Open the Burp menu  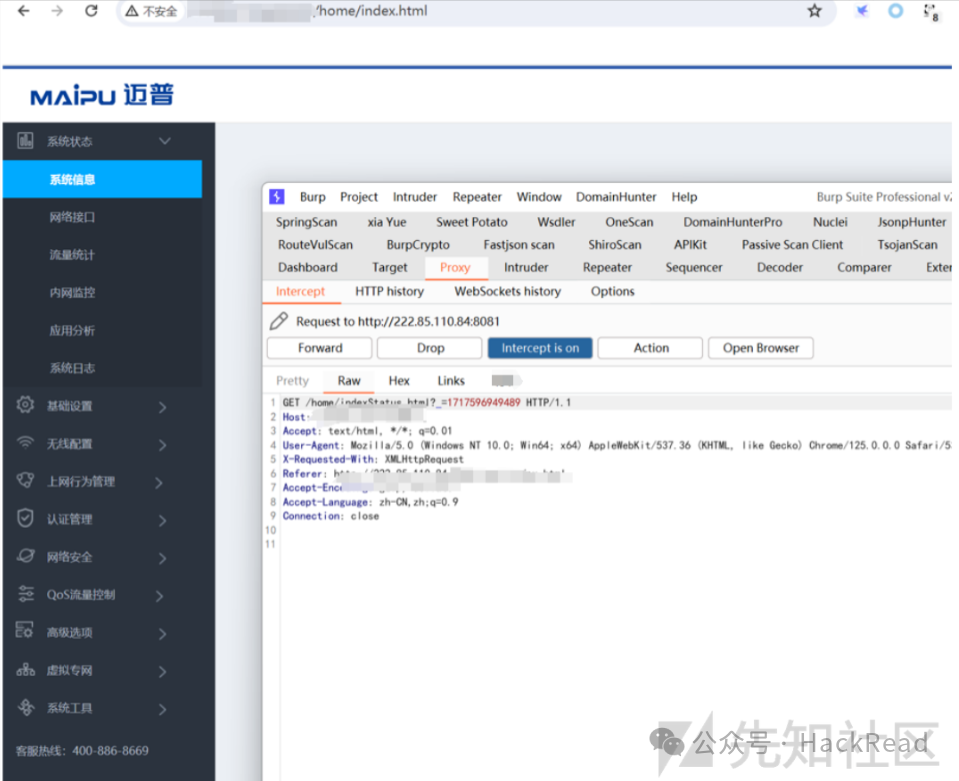click(x=313, y=197)
